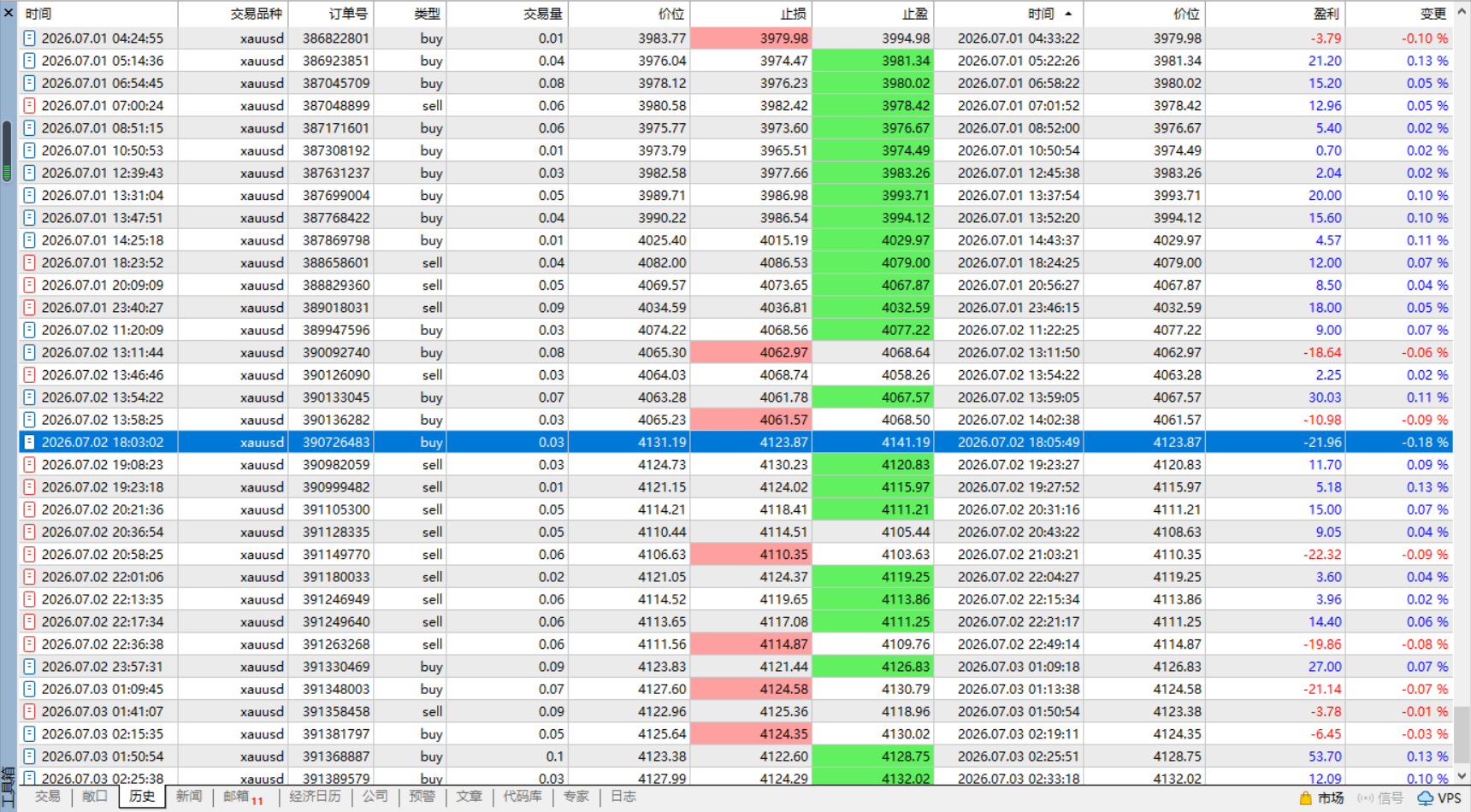The width and height of the screenshot is (1471, 812).
Task: Open the VPS cloud icon
Action: click(1426, 798)
